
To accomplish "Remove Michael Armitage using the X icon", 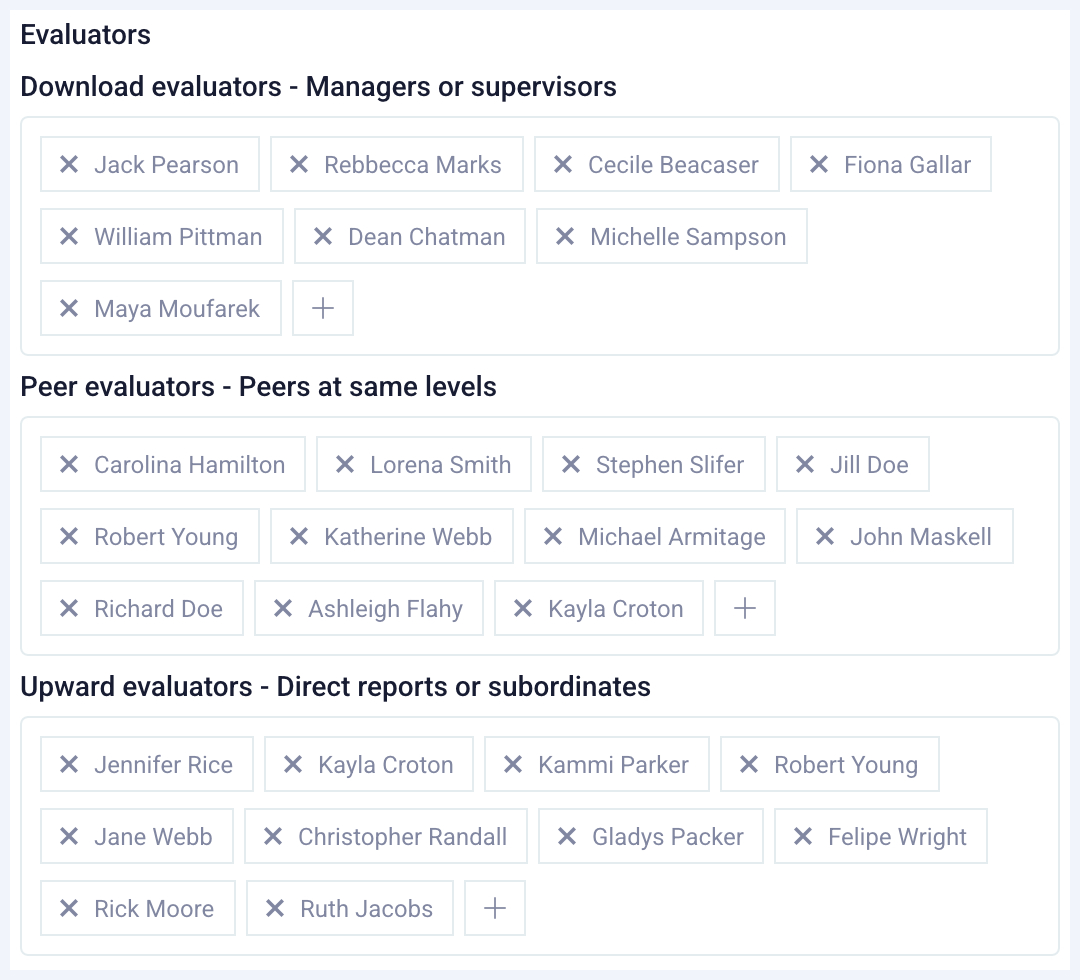I will click(x=553, y=536).
